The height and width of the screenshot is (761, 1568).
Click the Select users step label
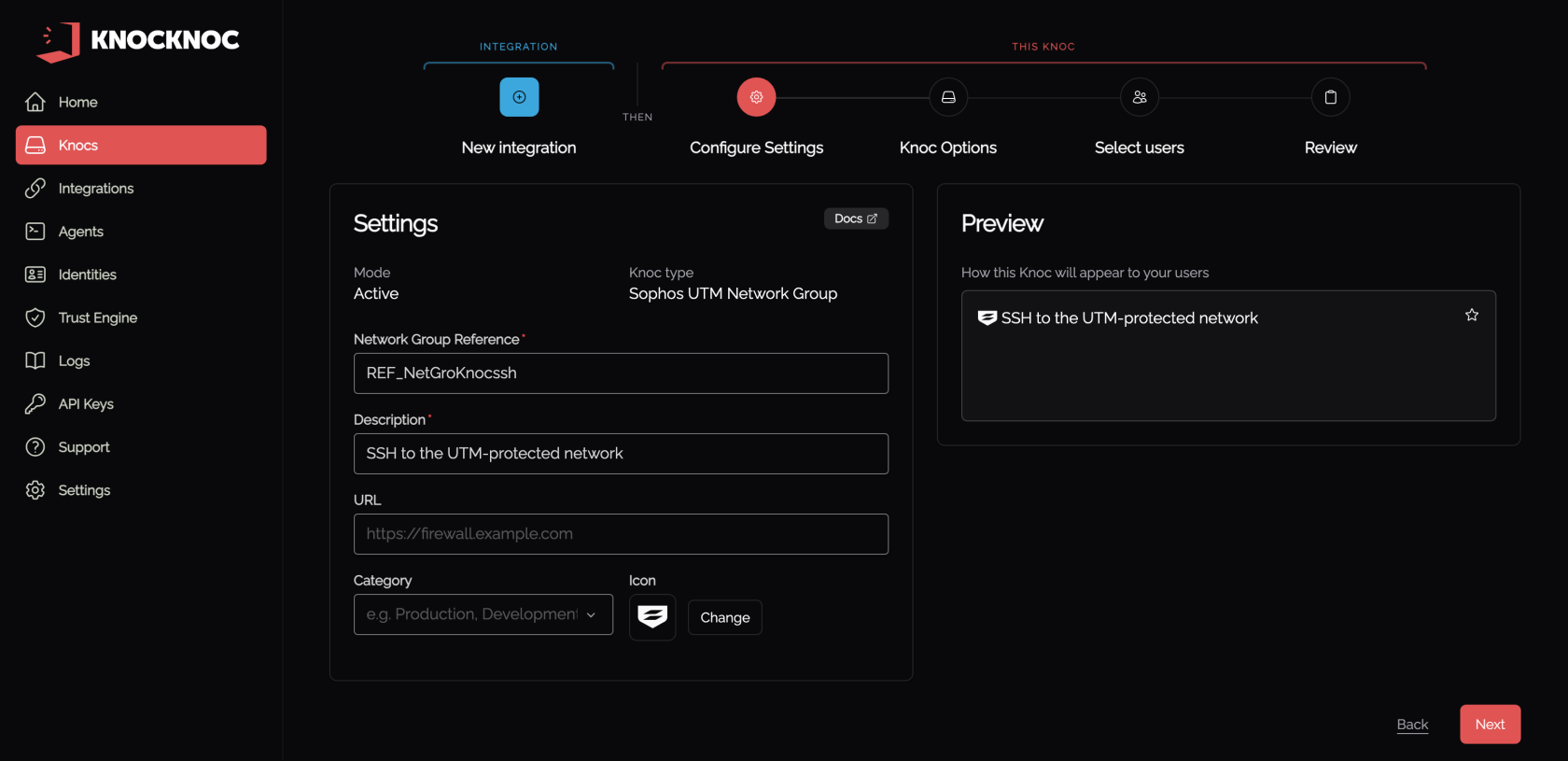(1140, 148)
